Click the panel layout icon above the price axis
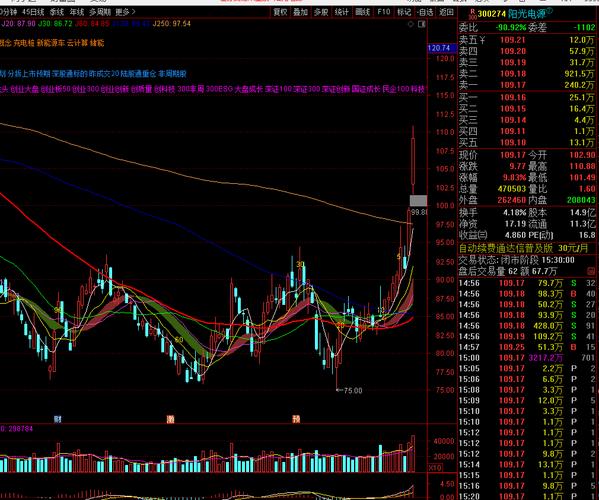599x500 pixels. click(422, 24)
